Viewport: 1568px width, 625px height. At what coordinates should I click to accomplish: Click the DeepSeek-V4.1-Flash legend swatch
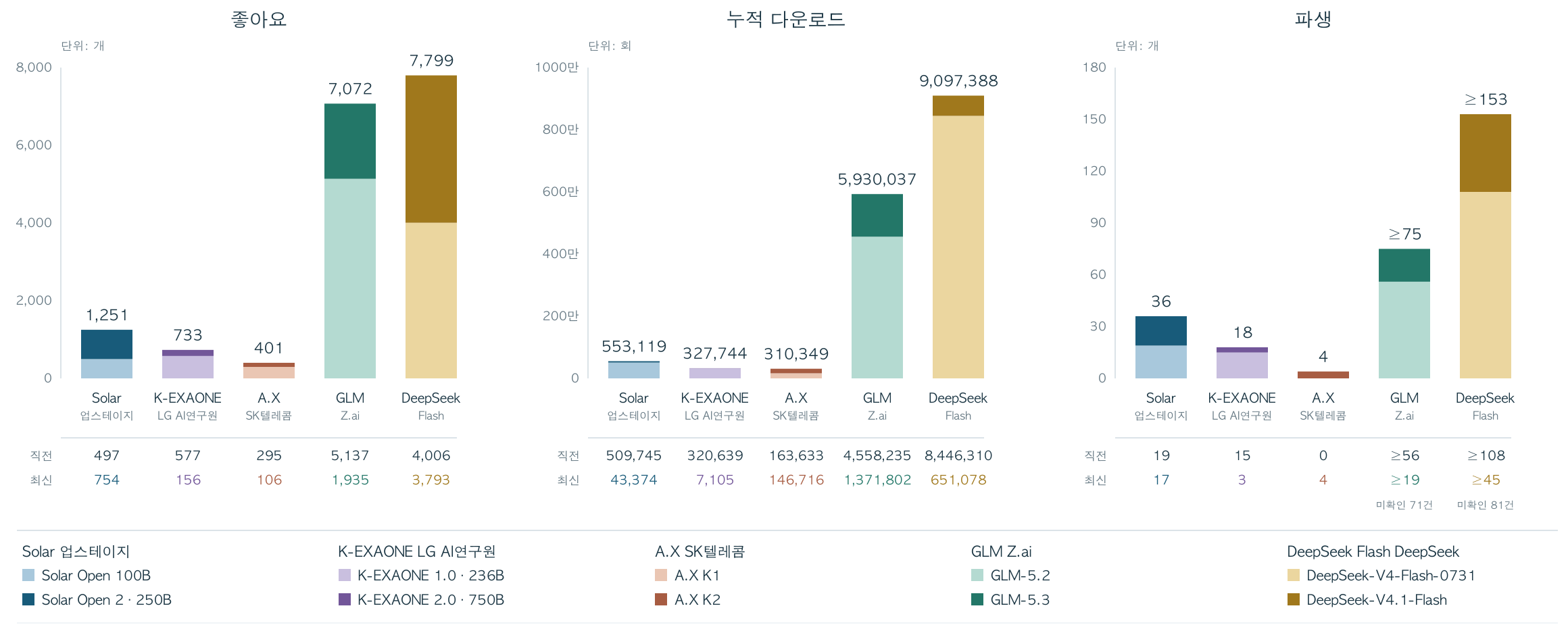pyautogui.click(x=1294, y=599)
